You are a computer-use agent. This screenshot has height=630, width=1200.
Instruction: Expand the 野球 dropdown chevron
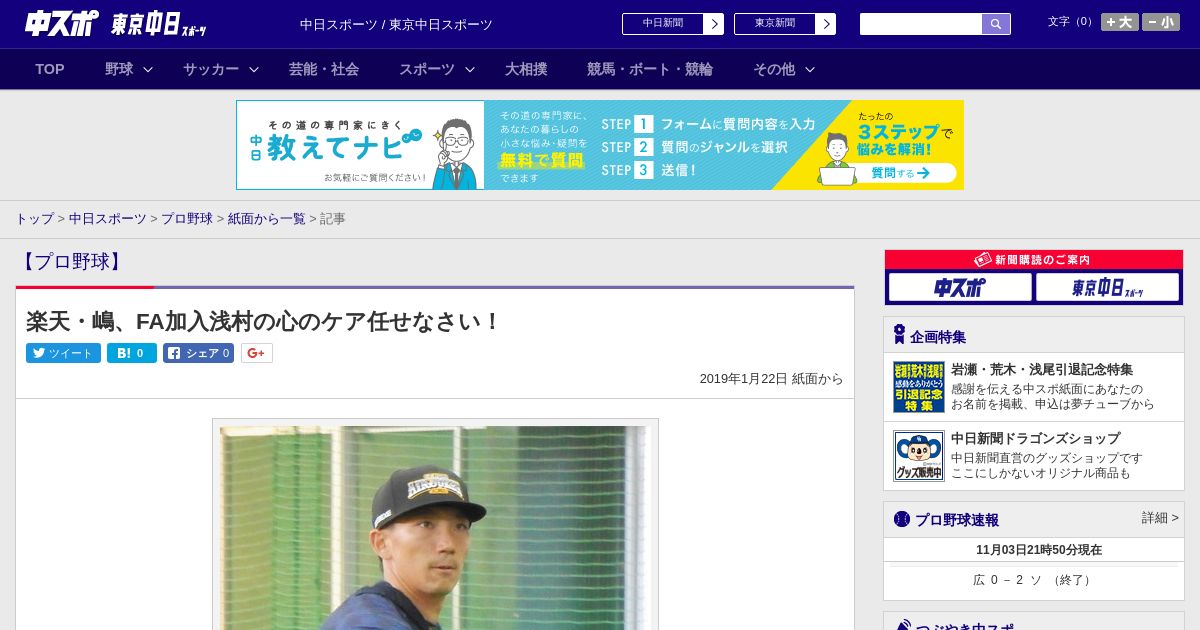[x=148, y=69]
